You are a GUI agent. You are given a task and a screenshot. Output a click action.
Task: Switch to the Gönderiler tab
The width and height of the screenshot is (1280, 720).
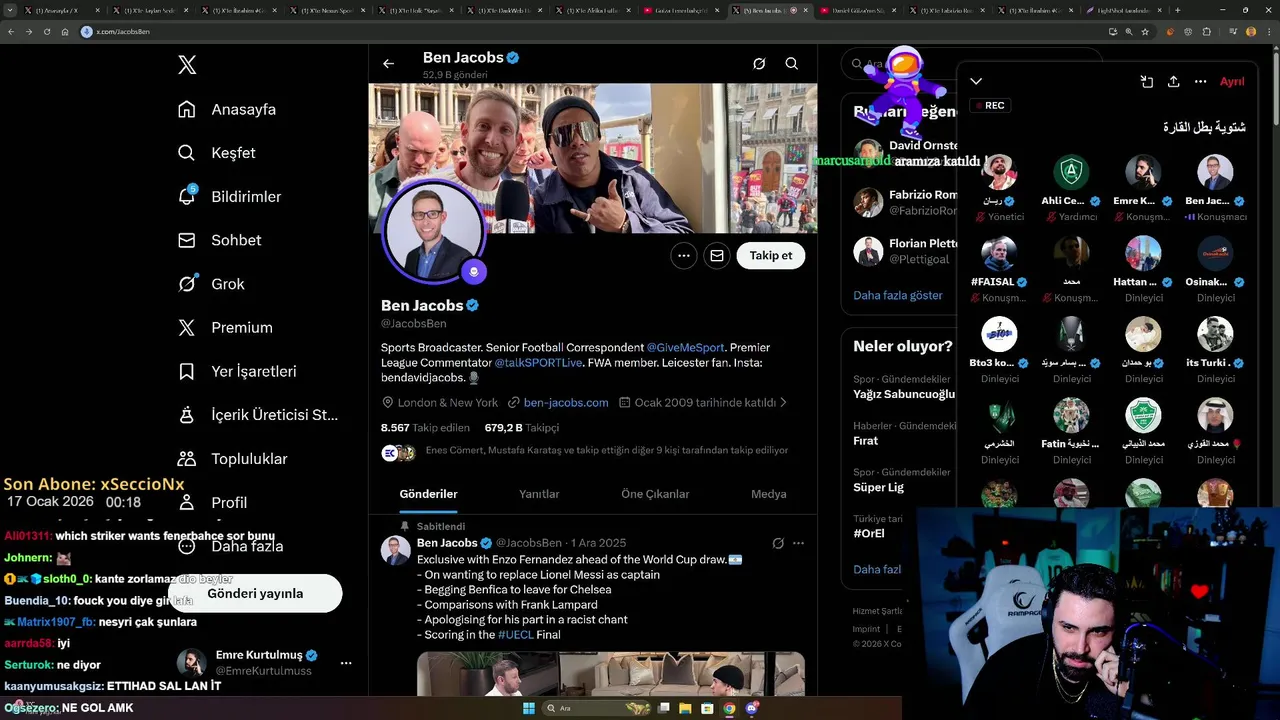pyautogui.click(x=428, y=494)
